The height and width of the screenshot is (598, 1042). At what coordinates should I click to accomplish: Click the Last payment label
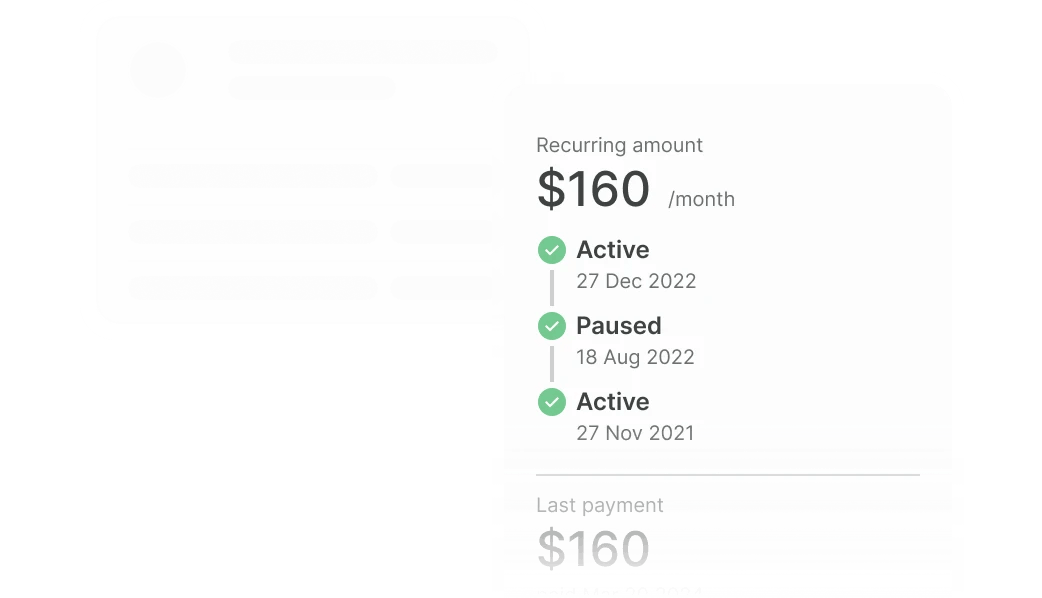point(599,505)
